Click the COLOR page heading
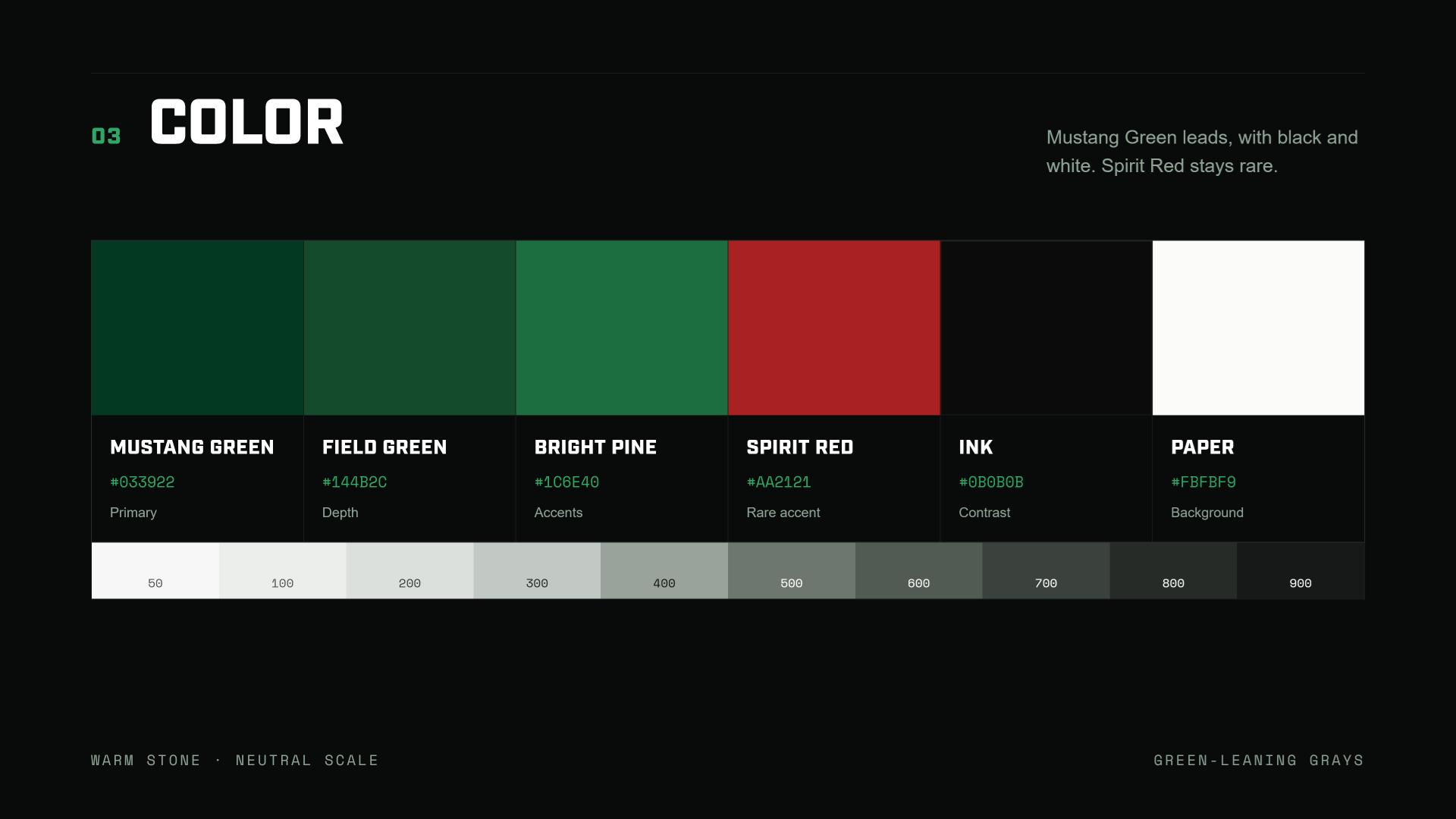Image resolution: width=1456 pixels, height=819 pixels. click(247, 121)
